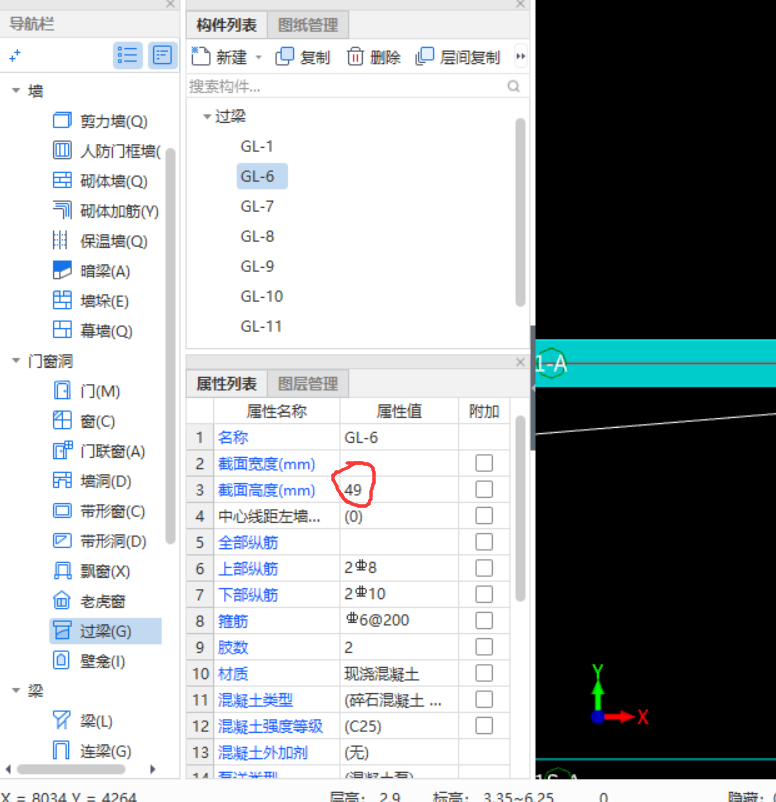Screen dimensions: 776x802
Task: Click the 删除 delete button
Action: tap(373, 57)
